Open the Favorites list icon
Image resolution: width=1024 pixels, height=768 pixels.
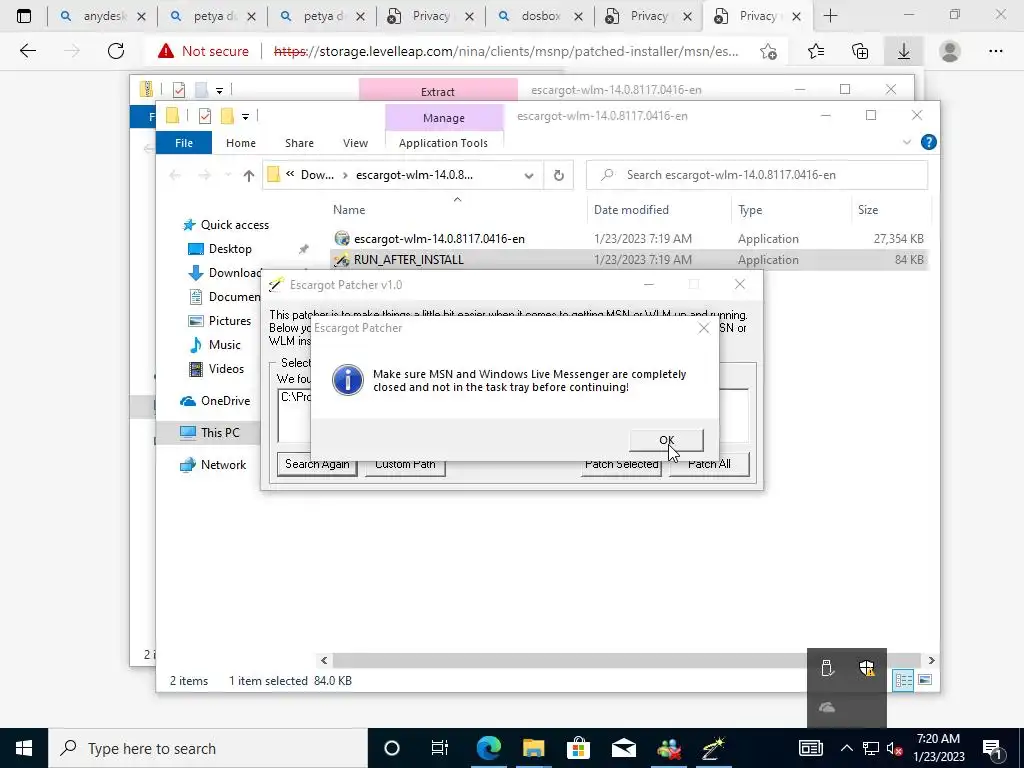click(816, 51)
